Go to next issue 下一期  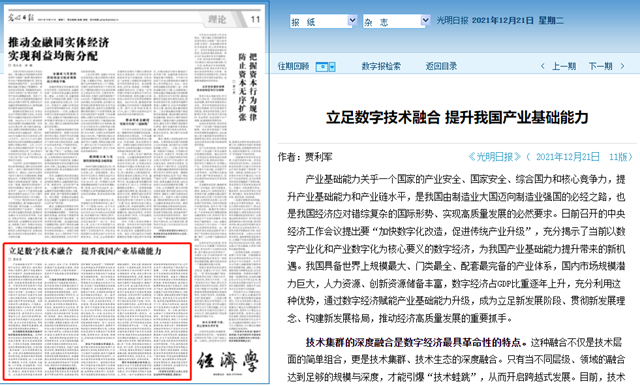click(x=600, y=66)
